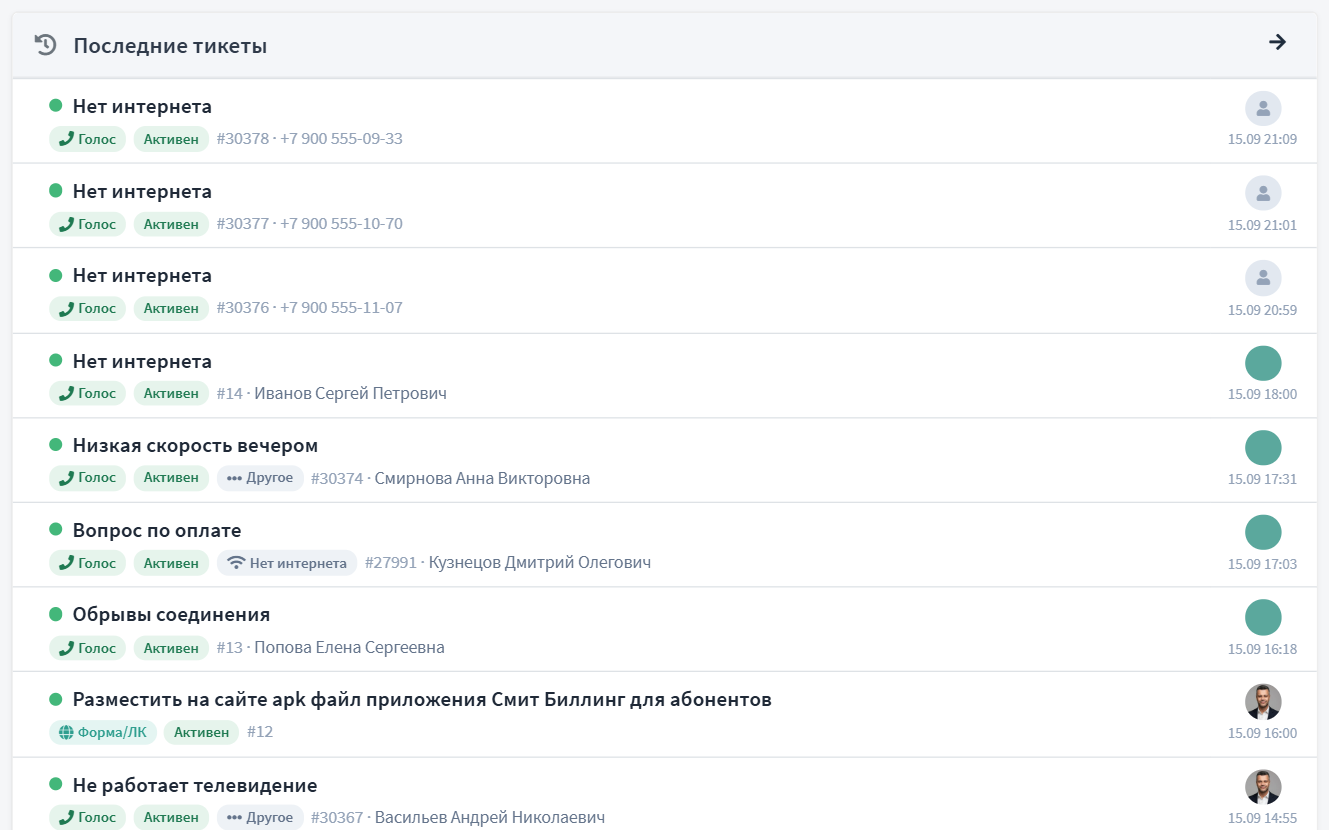Viewport: 1329px width, 830px height.
Task: Click the Активен badge on ticket #30377
Action: pos(171,224)
